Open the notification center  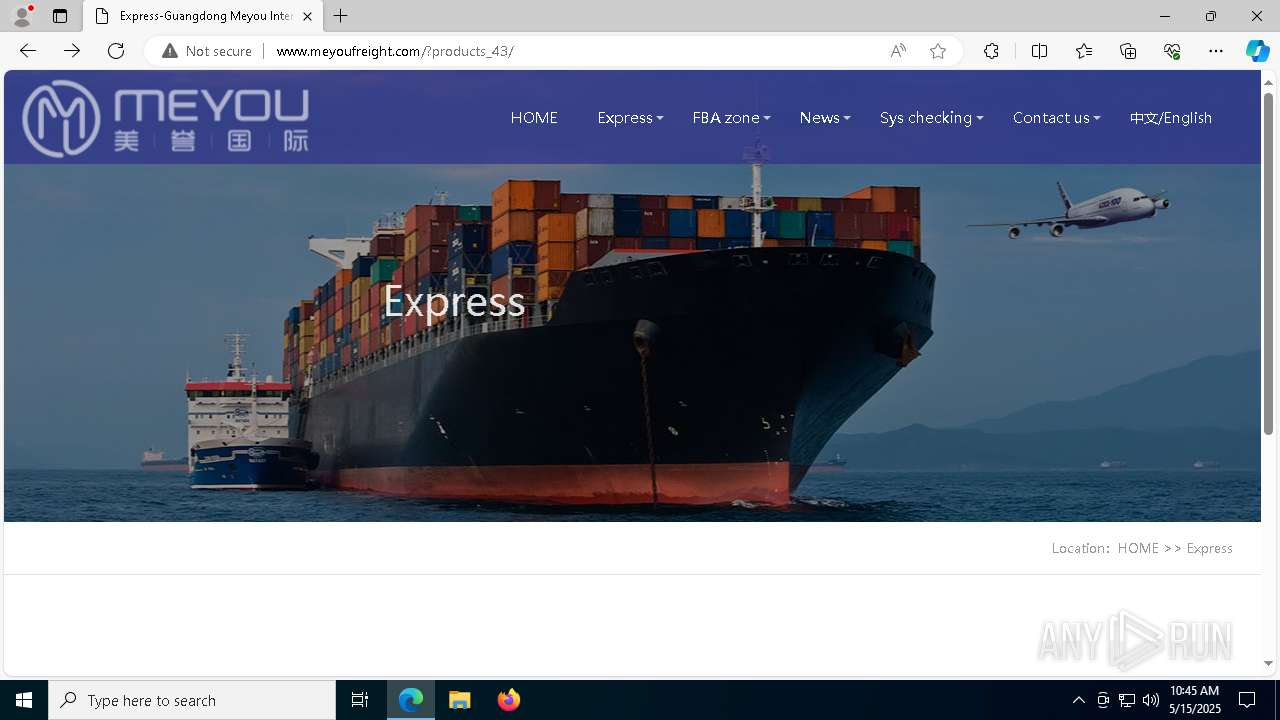(1247, 700)
